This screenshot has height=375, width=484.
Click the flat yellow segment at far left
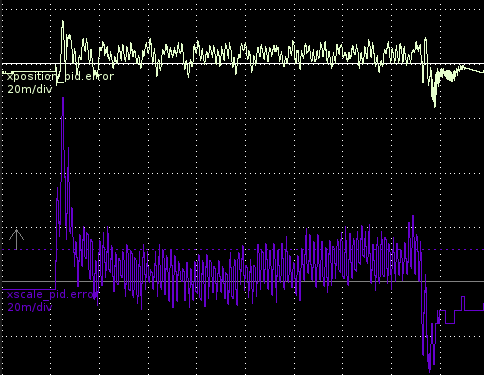pyautogui.click(x=29, y=72)
